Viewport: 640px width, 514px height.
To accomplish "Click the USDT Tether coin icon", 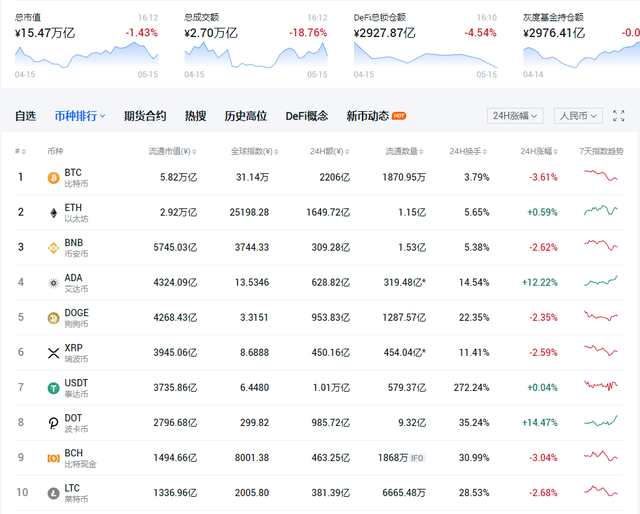I will click(53, 388).
